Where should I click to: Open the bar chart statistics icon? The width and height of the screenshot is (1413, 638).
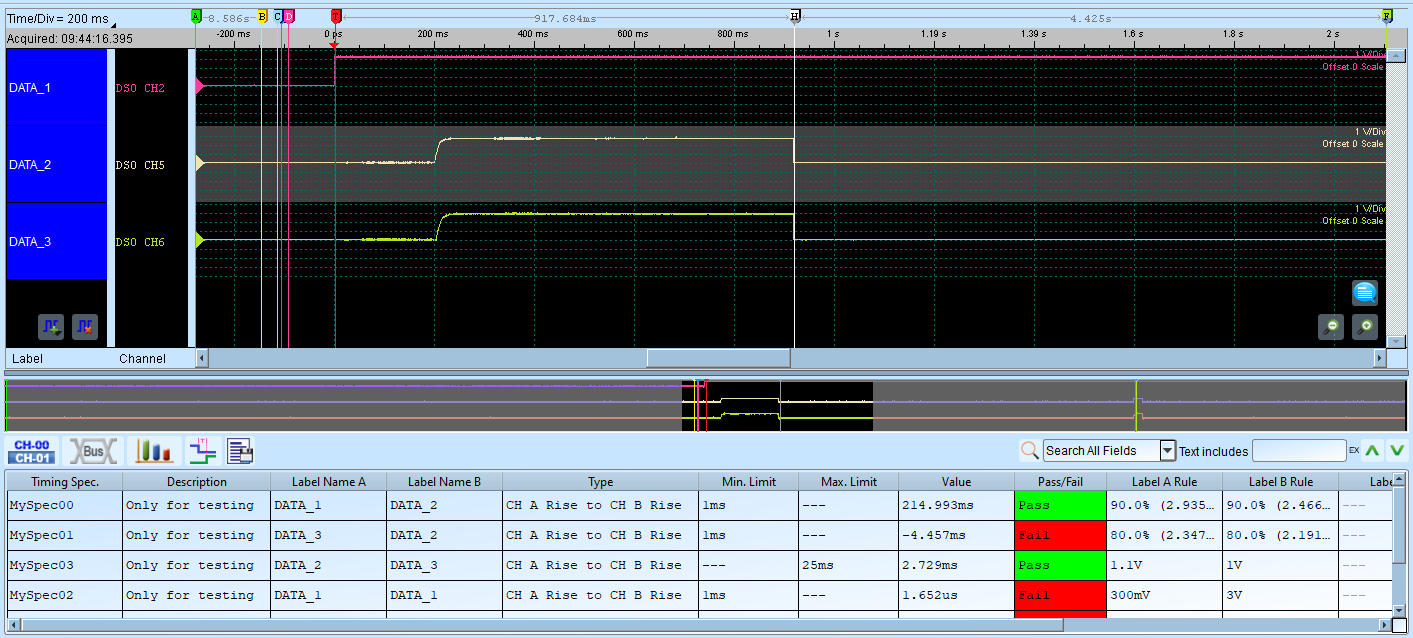click(154, 451)
